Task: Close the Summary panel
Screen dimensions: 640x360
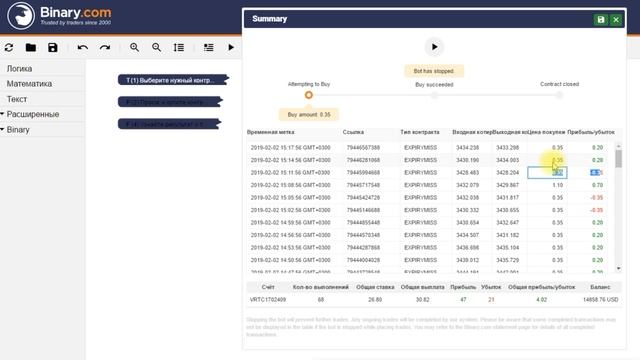Action: click(616, 20)
